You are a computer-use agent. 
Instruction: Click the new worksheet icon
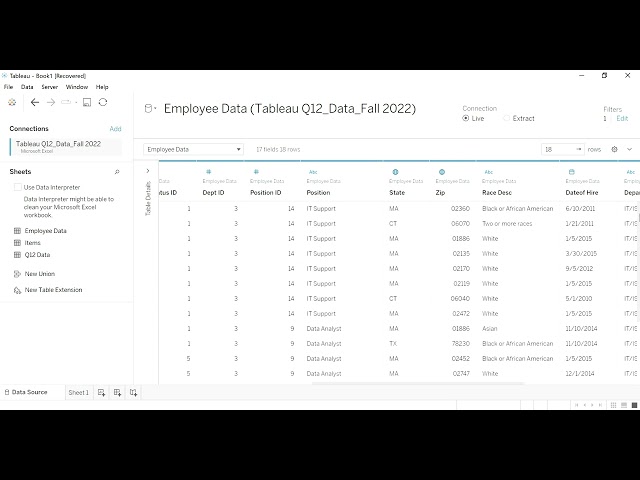point(102,393)
